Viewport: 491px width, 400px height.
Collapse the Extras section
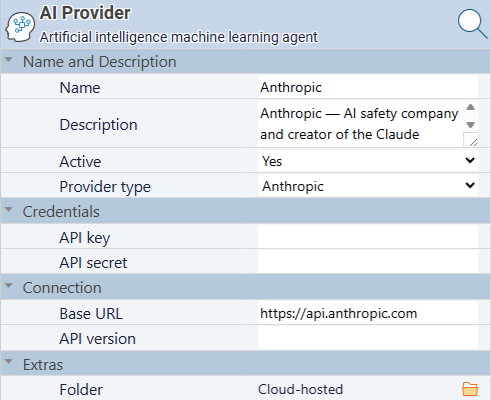click(x=9, y=362)
